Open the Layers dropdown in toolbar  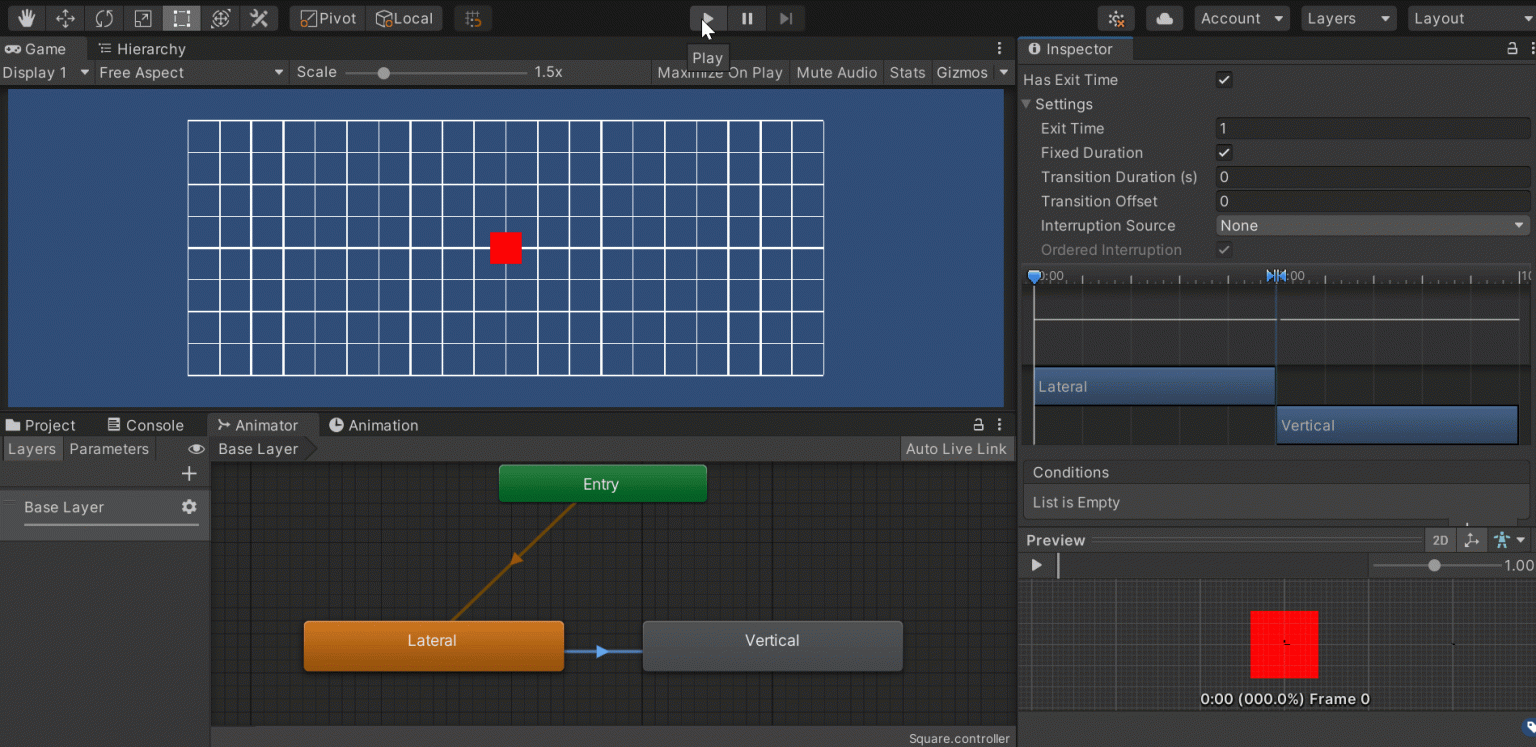point(1348,18)
